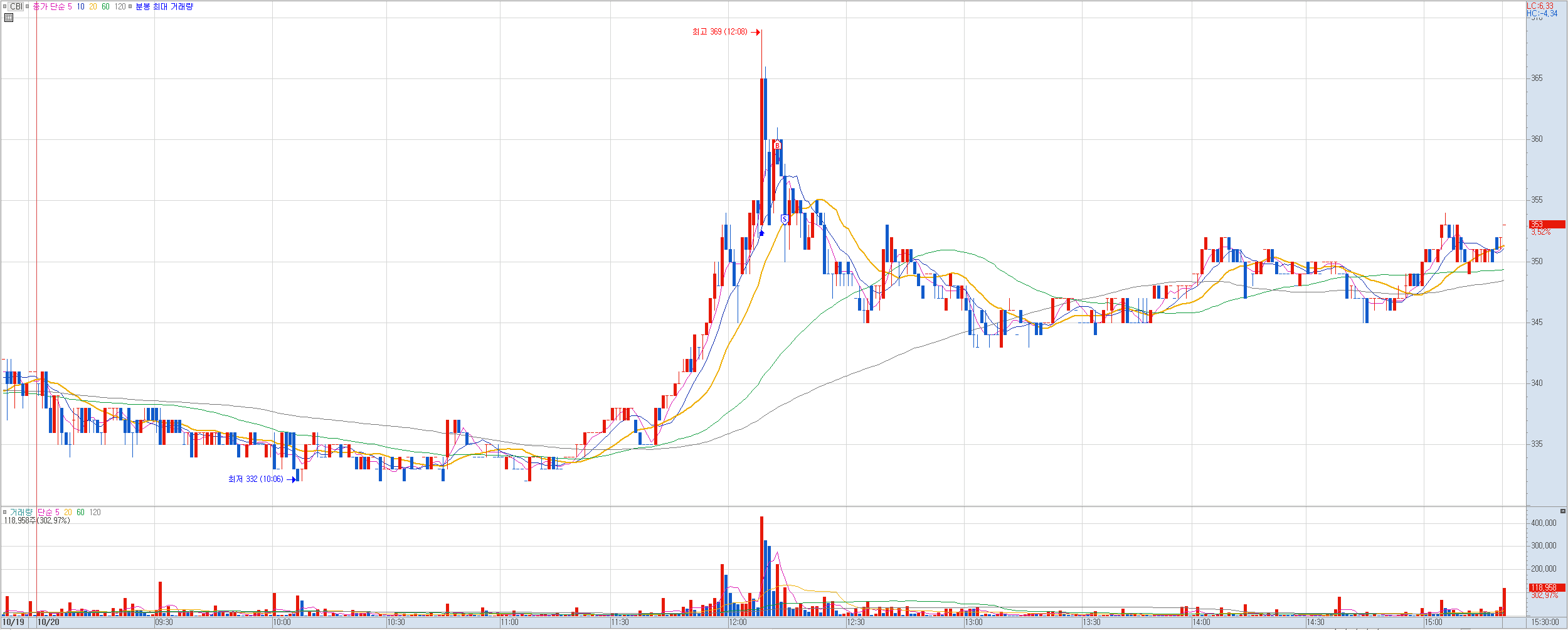
Task: Click the 335 price axis label
Action: 1537,444
